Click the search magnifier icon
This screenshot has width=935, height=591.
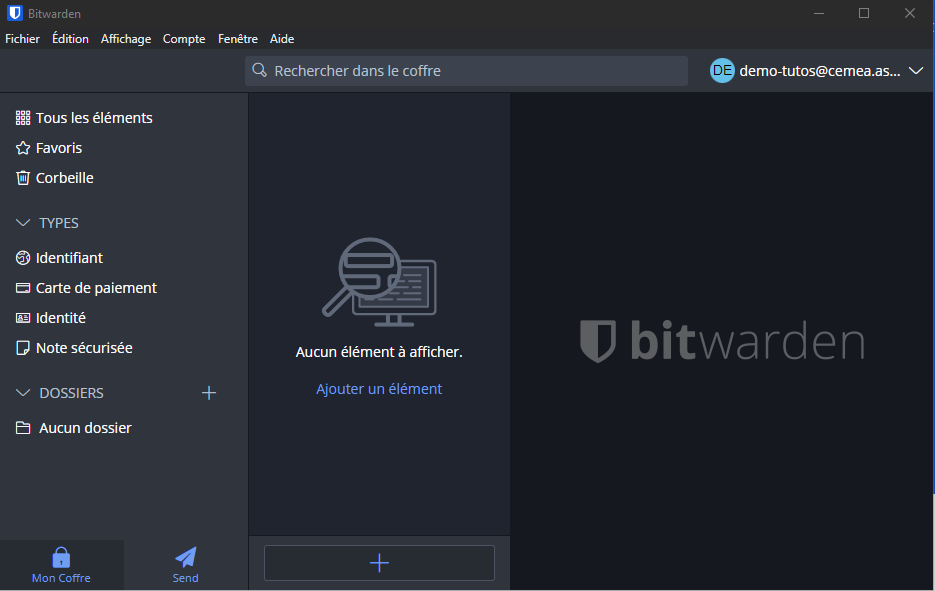pos(259,70)
